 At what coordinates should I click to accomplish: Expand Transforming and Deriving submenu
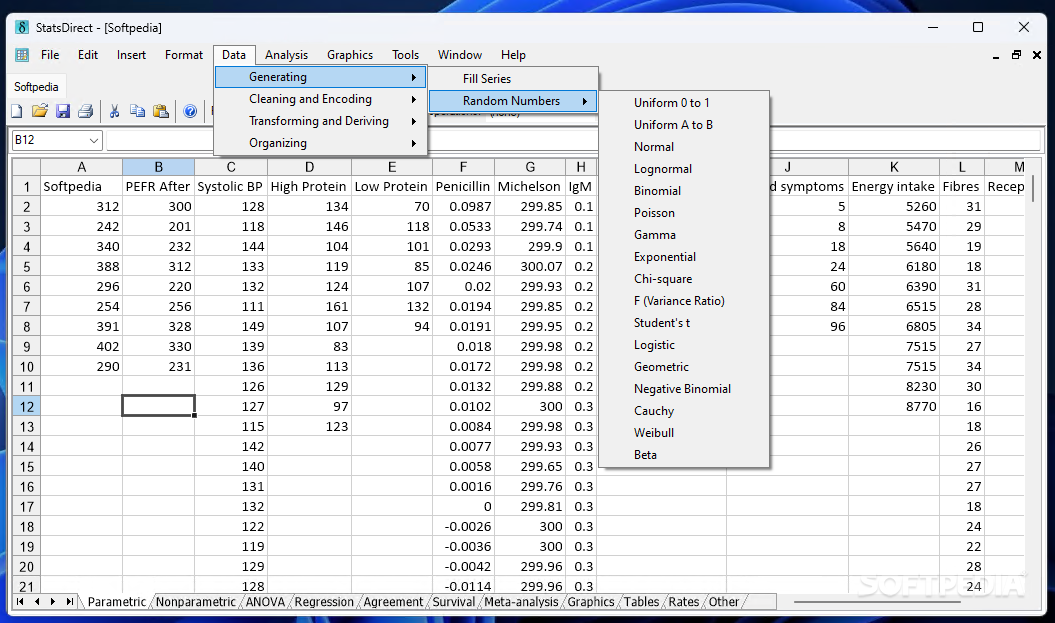320,121
